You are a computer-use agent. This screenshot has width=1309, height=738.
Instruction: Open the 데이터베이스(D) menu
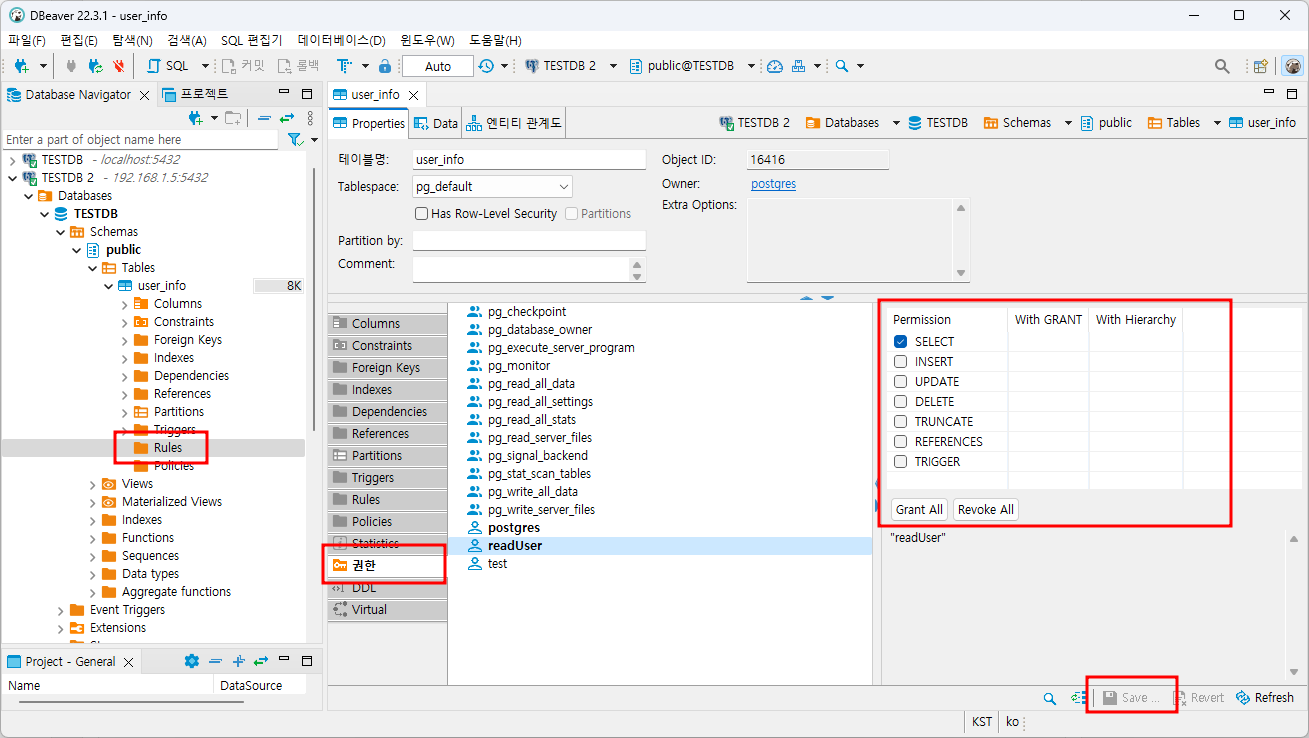click(x=341, y=41)
